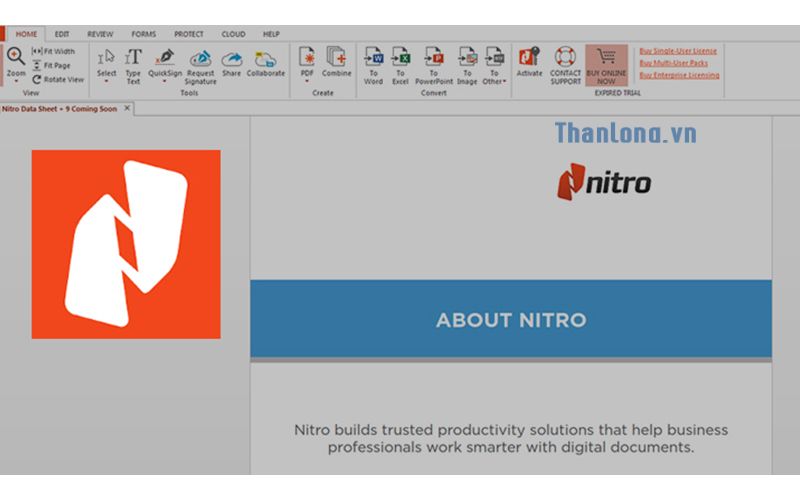Expand the QuickSign dropdown

coord(164,81)
